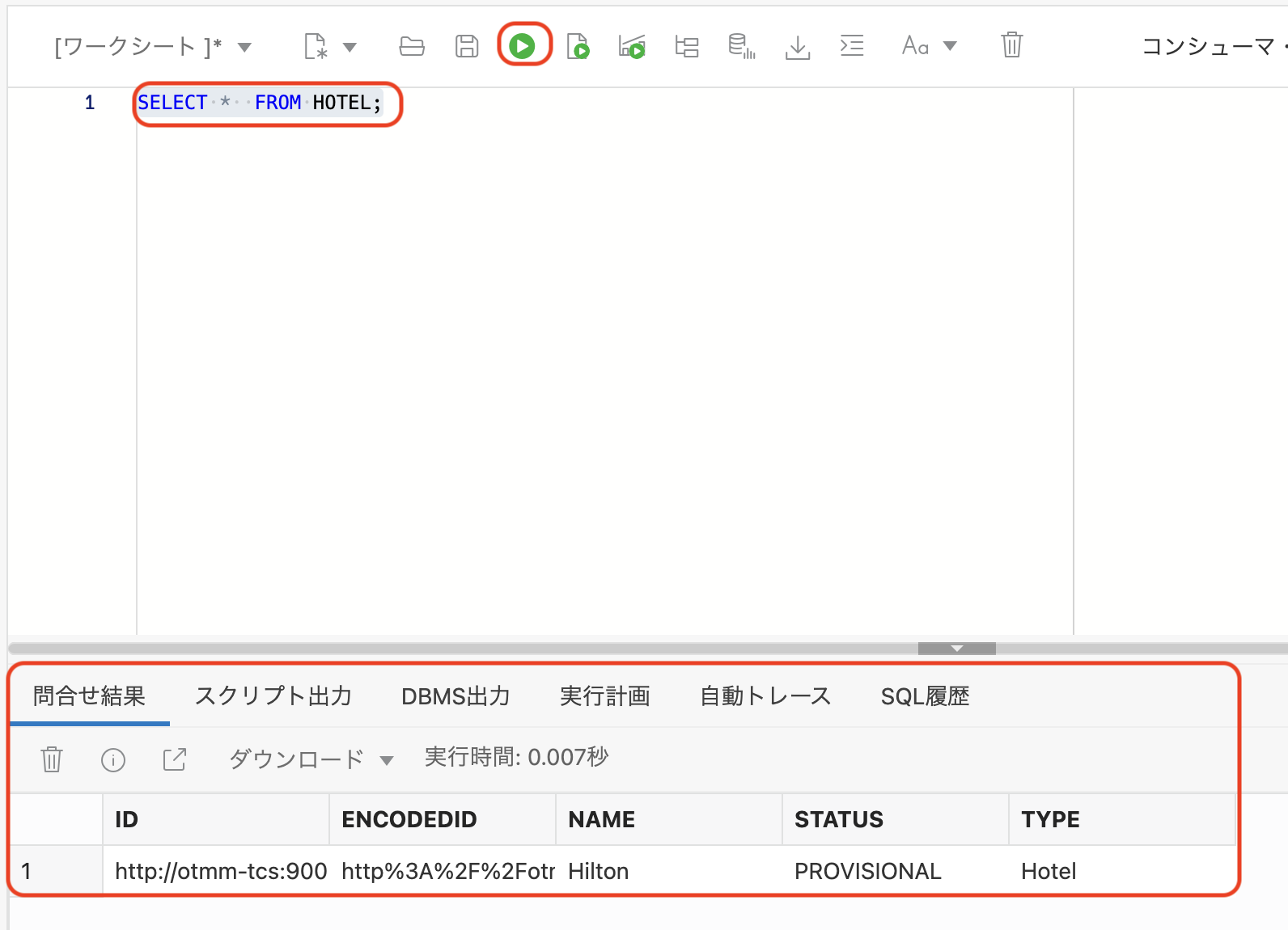The width and height of the screenshot is (1288, 930).
Task: Open results in new window icon
Action: click(175, 759)
